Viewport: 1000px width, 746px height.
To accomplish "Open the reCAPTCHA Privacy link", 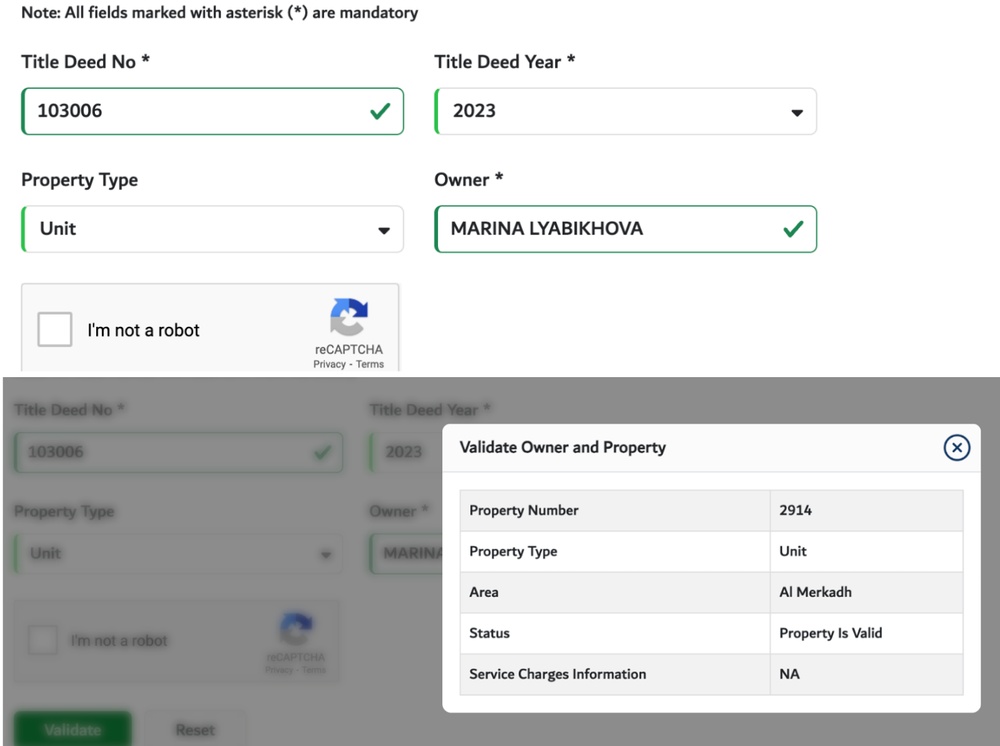I will pyautogui.click(x=329, y=364).
